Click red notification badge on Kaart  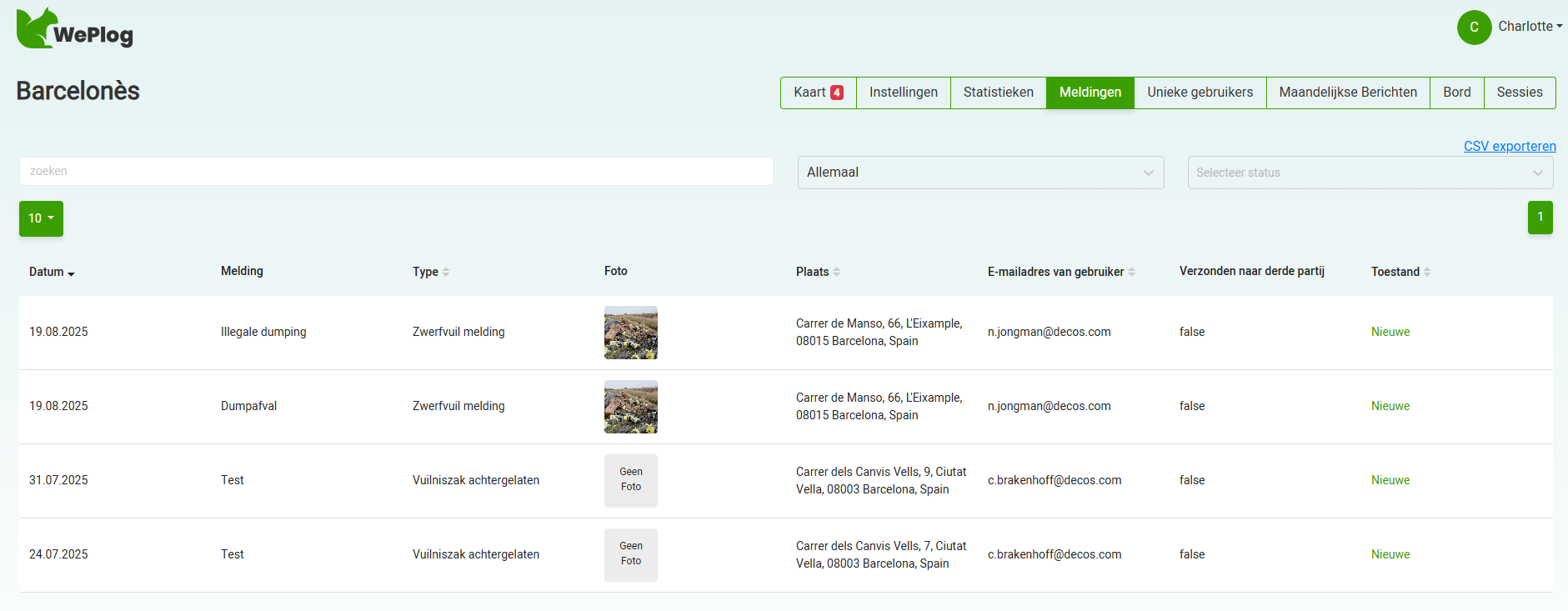click(837, 93)
